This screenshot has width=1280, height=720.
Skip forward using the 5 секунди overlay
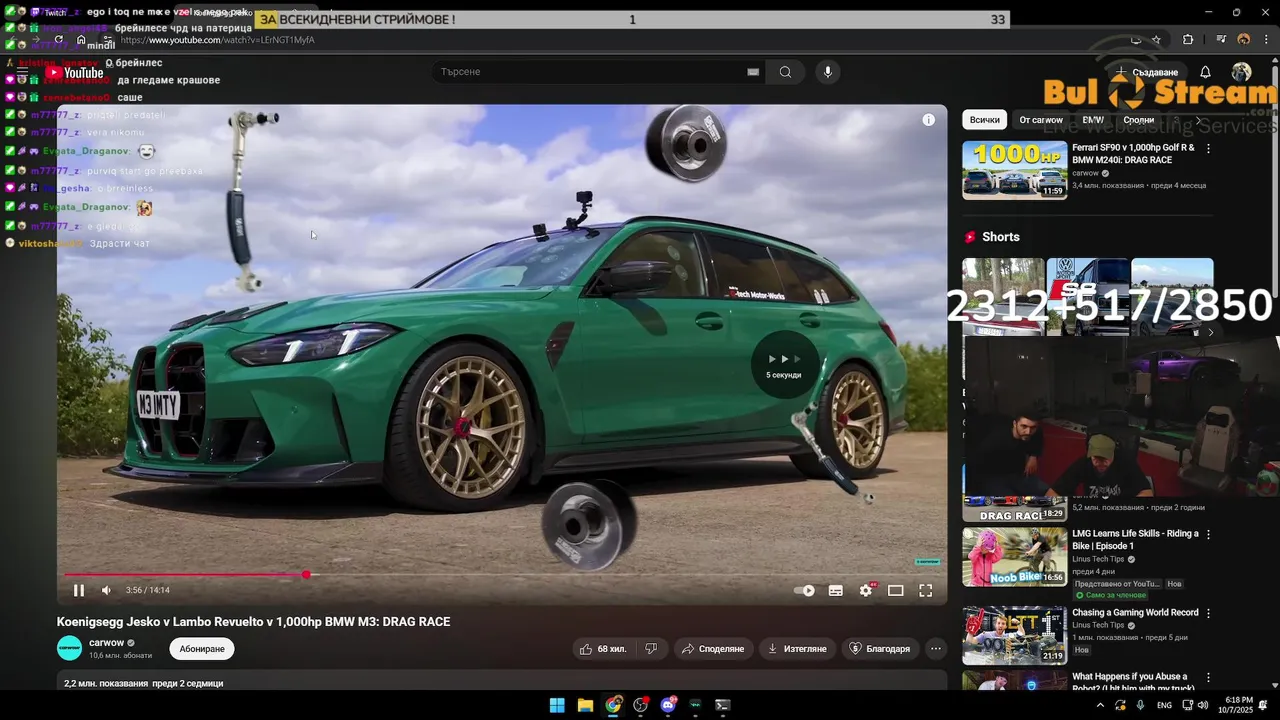click(x=784, y=365)
